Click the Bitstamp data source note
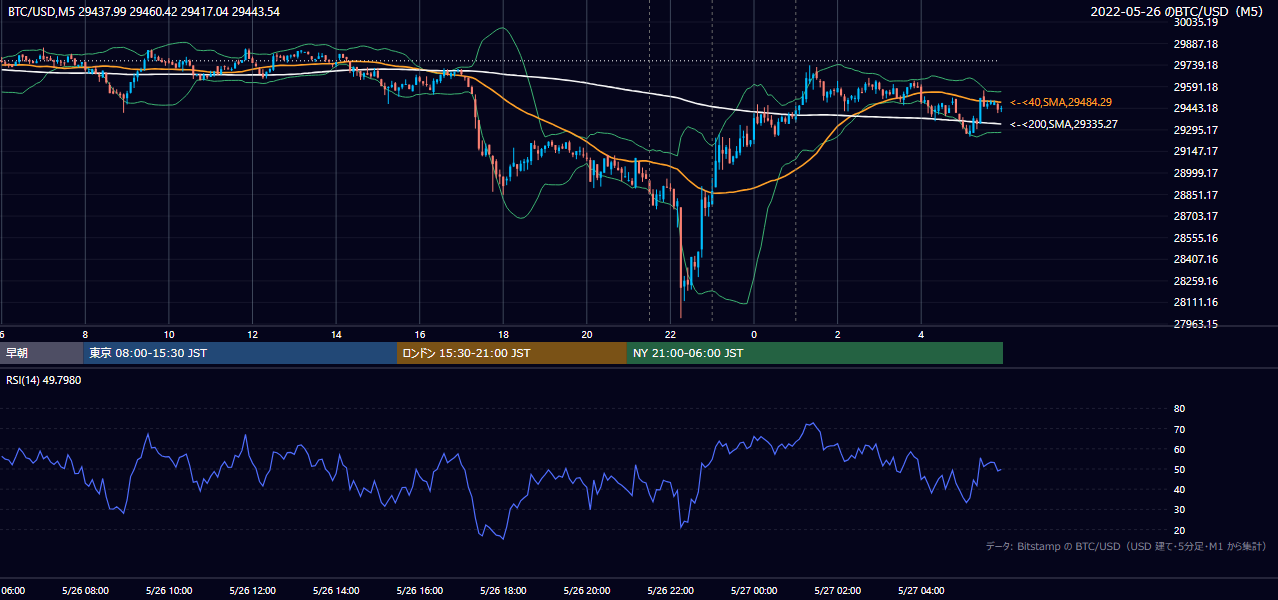Image resolution: width=1278 pixels, height=600 pixels. point(1126,547)
